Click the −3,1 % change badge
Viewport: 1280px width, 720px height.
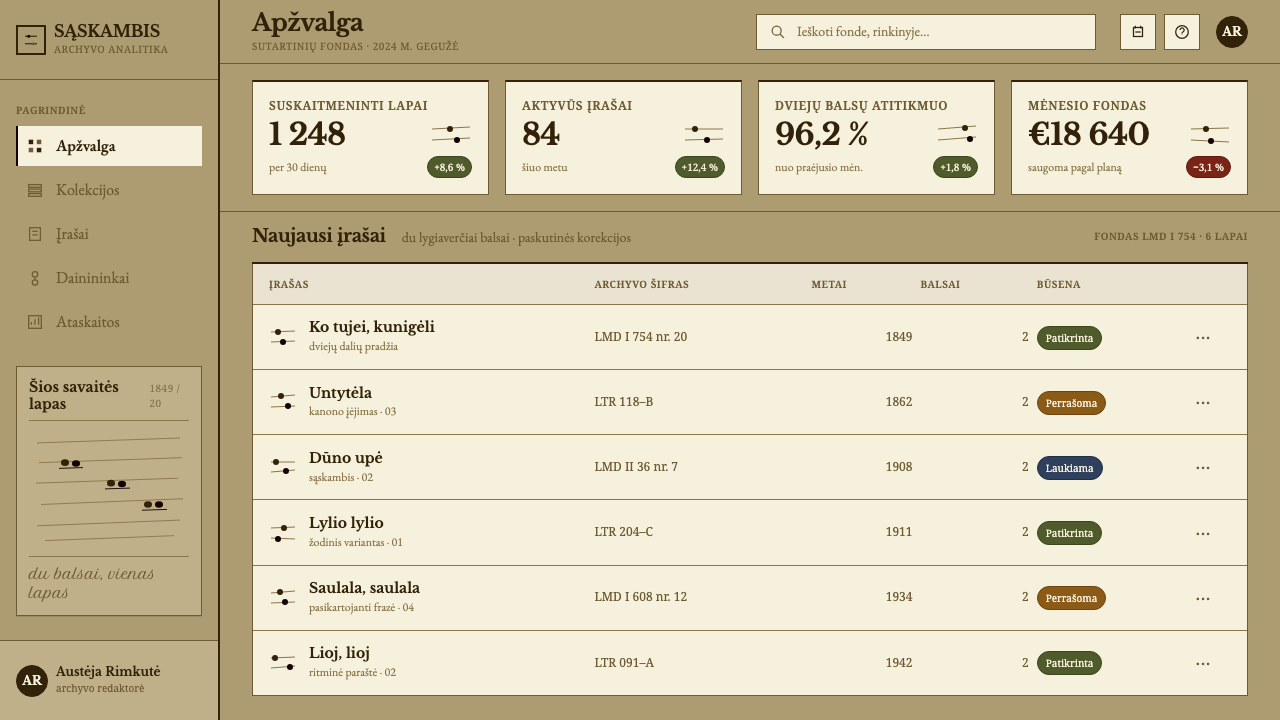tap(1208, 167)
